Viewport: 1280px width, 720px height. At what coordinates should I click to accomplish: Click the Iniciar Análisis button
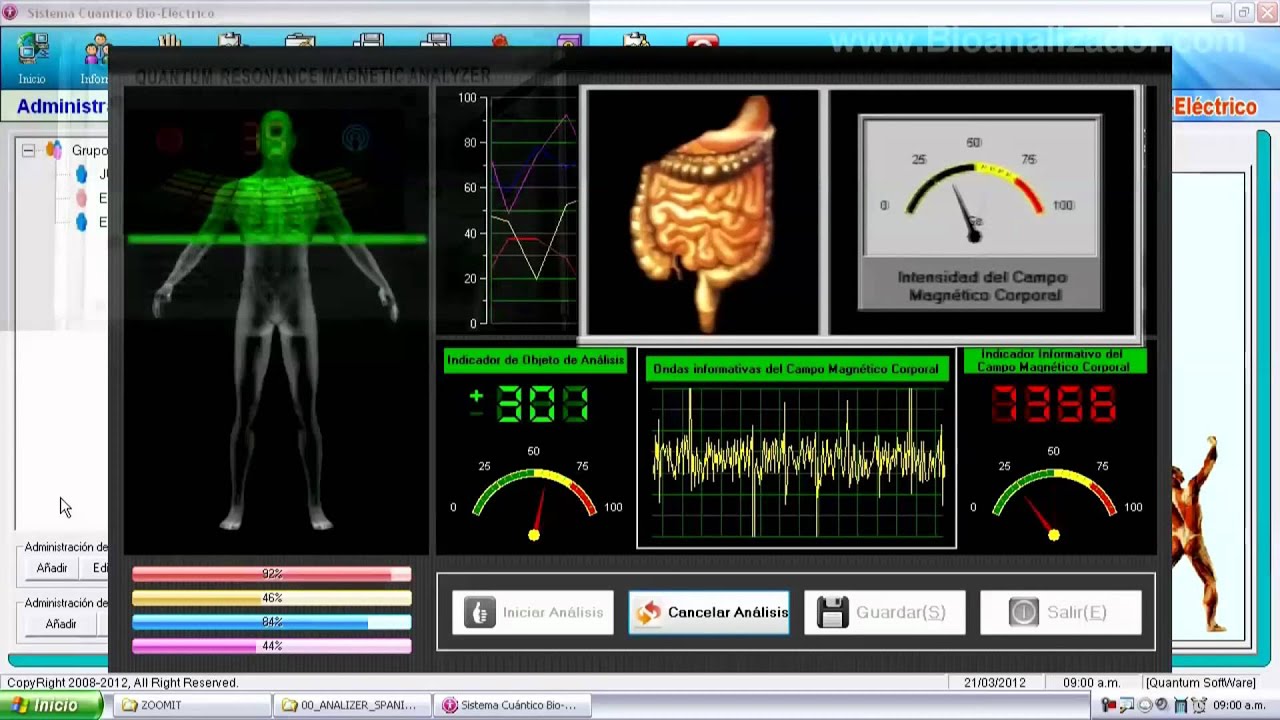(x=533, y=612)
